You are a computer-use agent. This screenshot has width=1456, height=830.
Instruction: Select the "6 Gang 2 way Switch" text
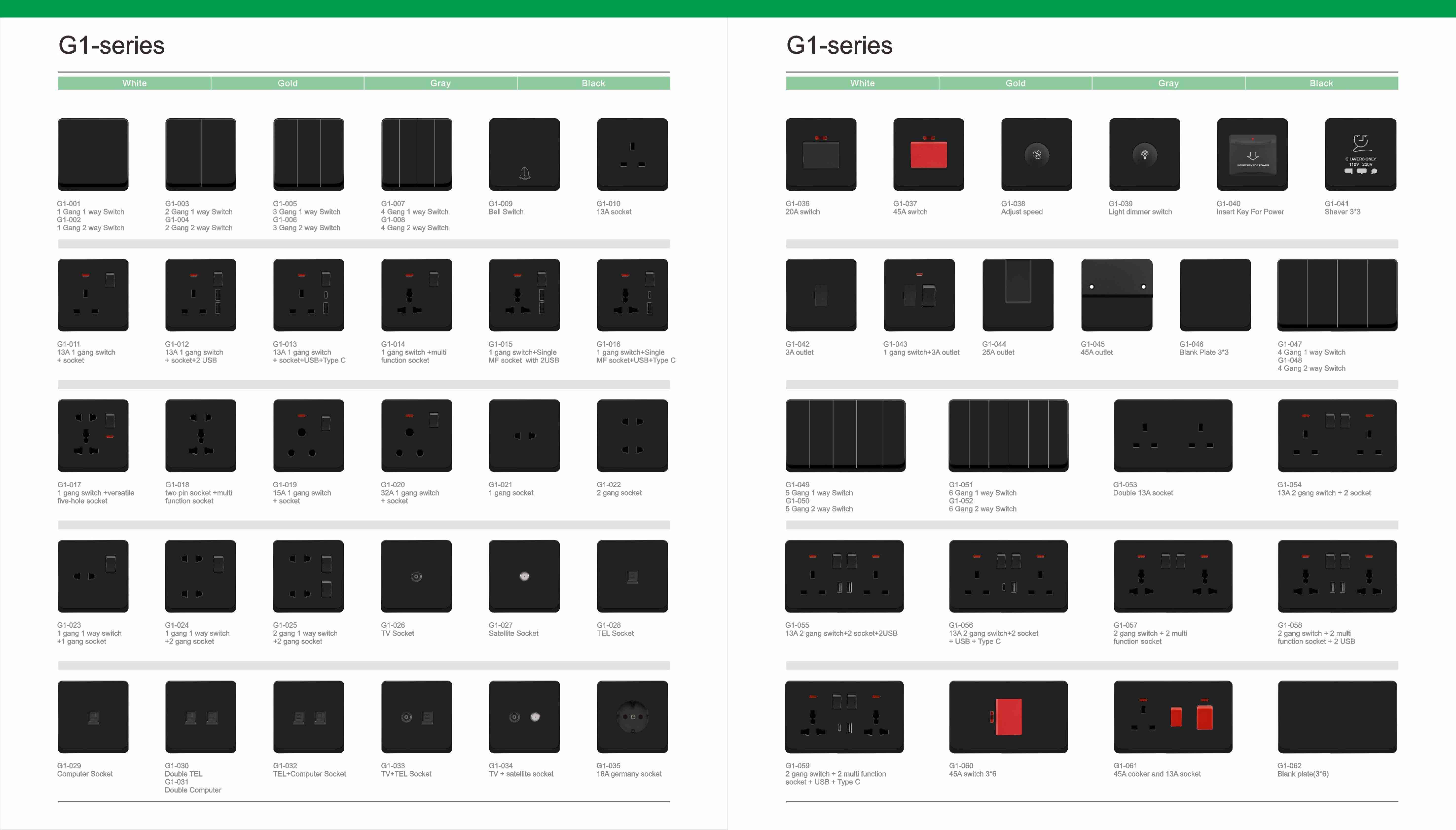point(983,509)
